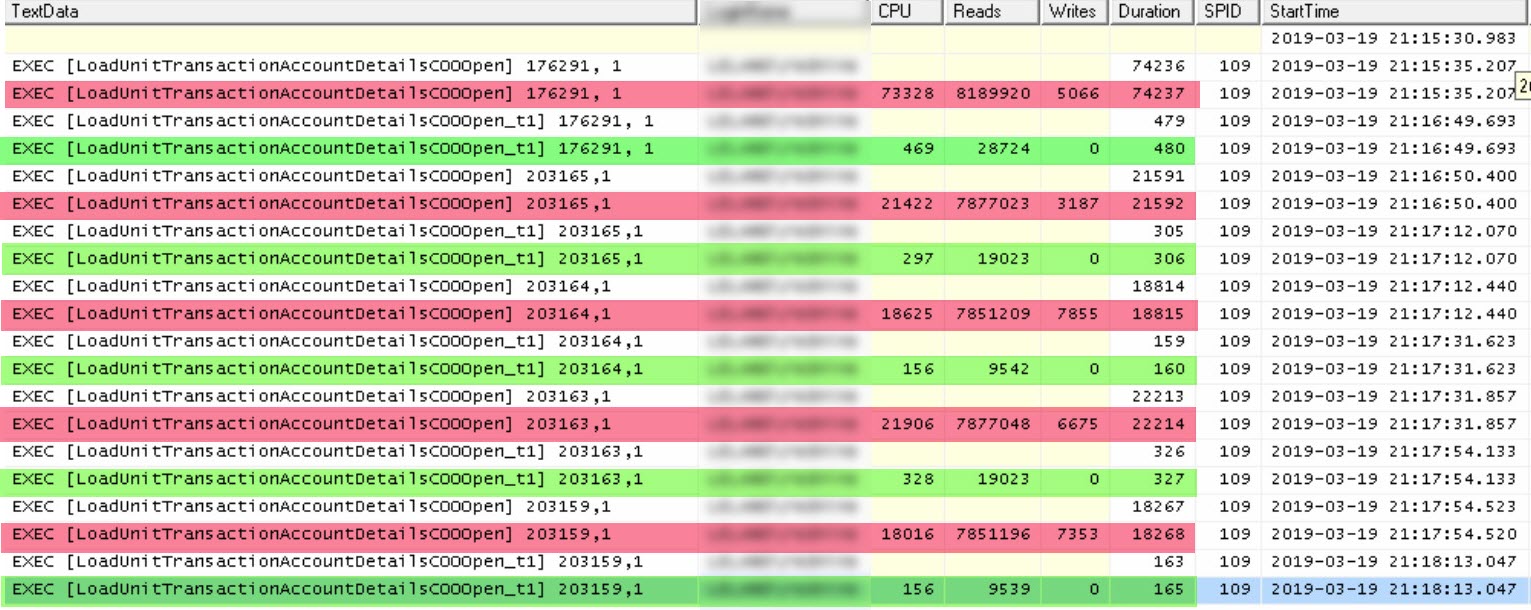Viewport: 1531px width, 610px height.
Task: Select red row EXEC LoadUnitTransactionAccountDetailsCOOOpen 176291
Action: pos(600,93)
